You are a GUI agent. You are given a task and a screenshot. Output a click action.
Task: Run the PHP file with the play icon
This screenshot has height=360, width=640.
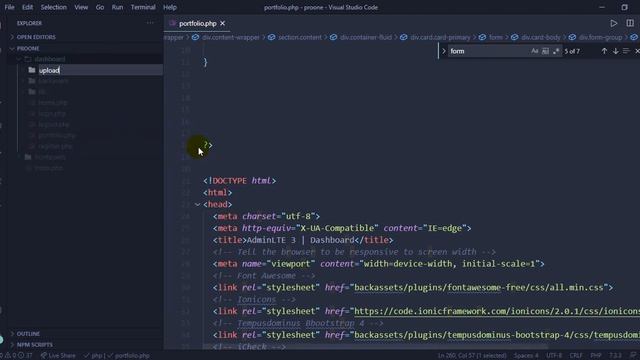[x=613, y=24]
